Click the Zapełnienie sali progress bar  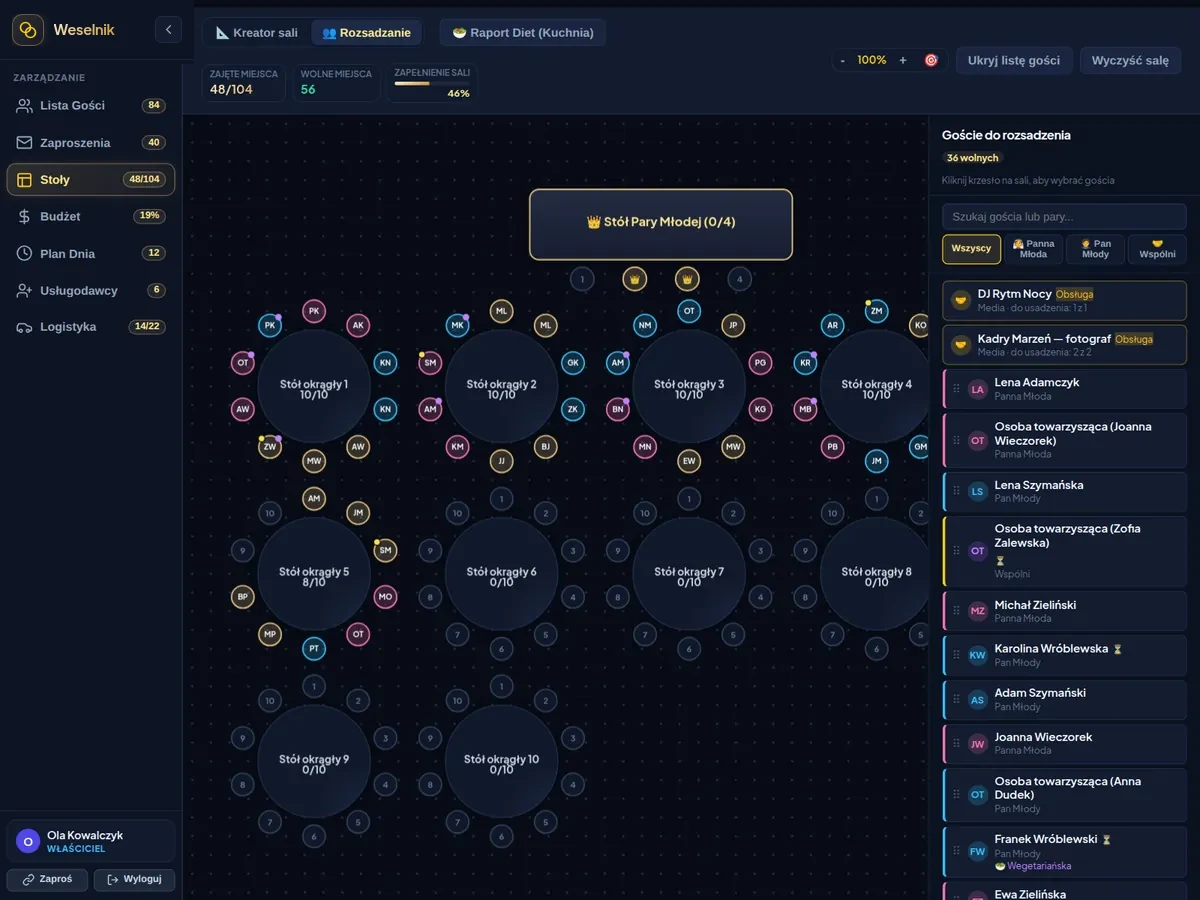(x=432, y=83)
